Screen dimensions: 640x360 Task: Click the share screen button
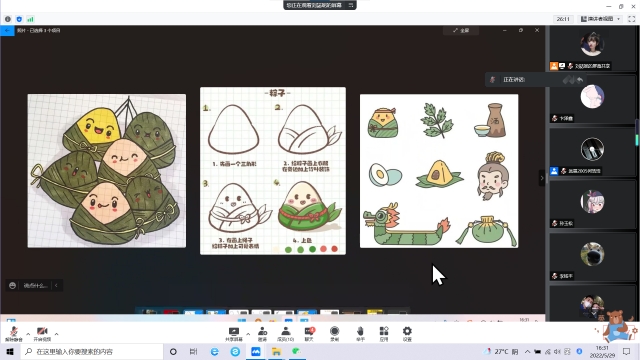234,334
